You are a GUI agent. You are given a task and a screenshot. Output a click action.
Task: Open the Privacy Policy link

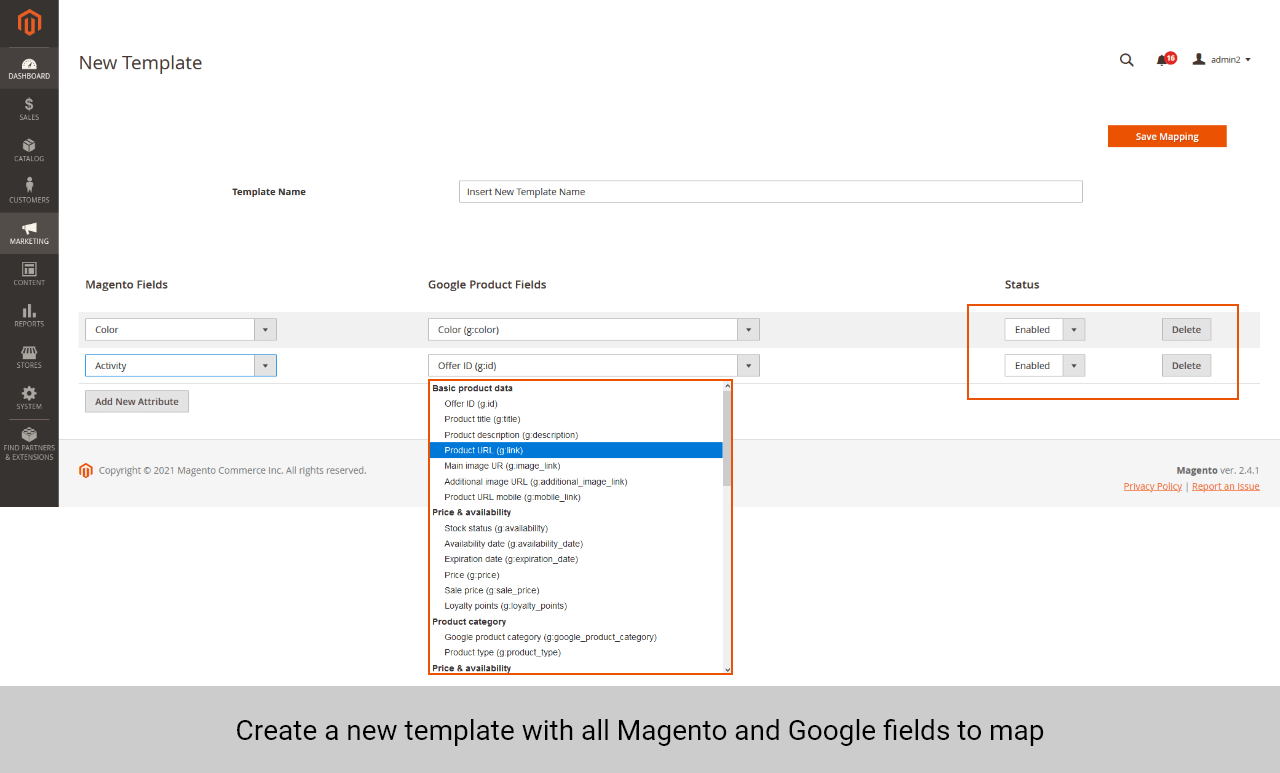[1152, 486]
